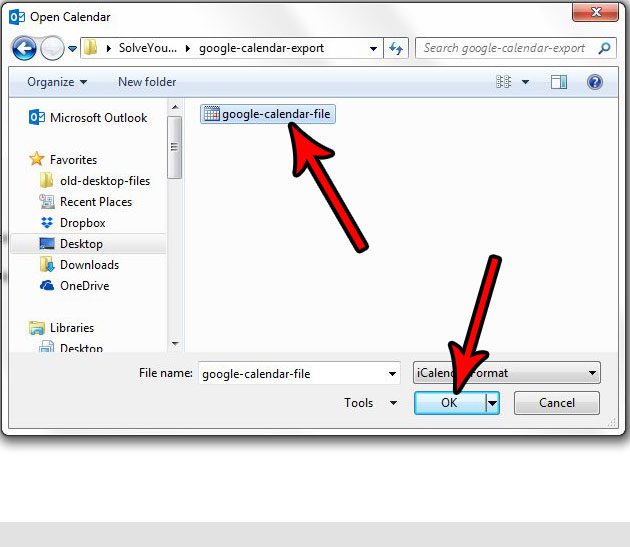
Task: Open Downloads in navigation pane
Action: tap(80, 265)
